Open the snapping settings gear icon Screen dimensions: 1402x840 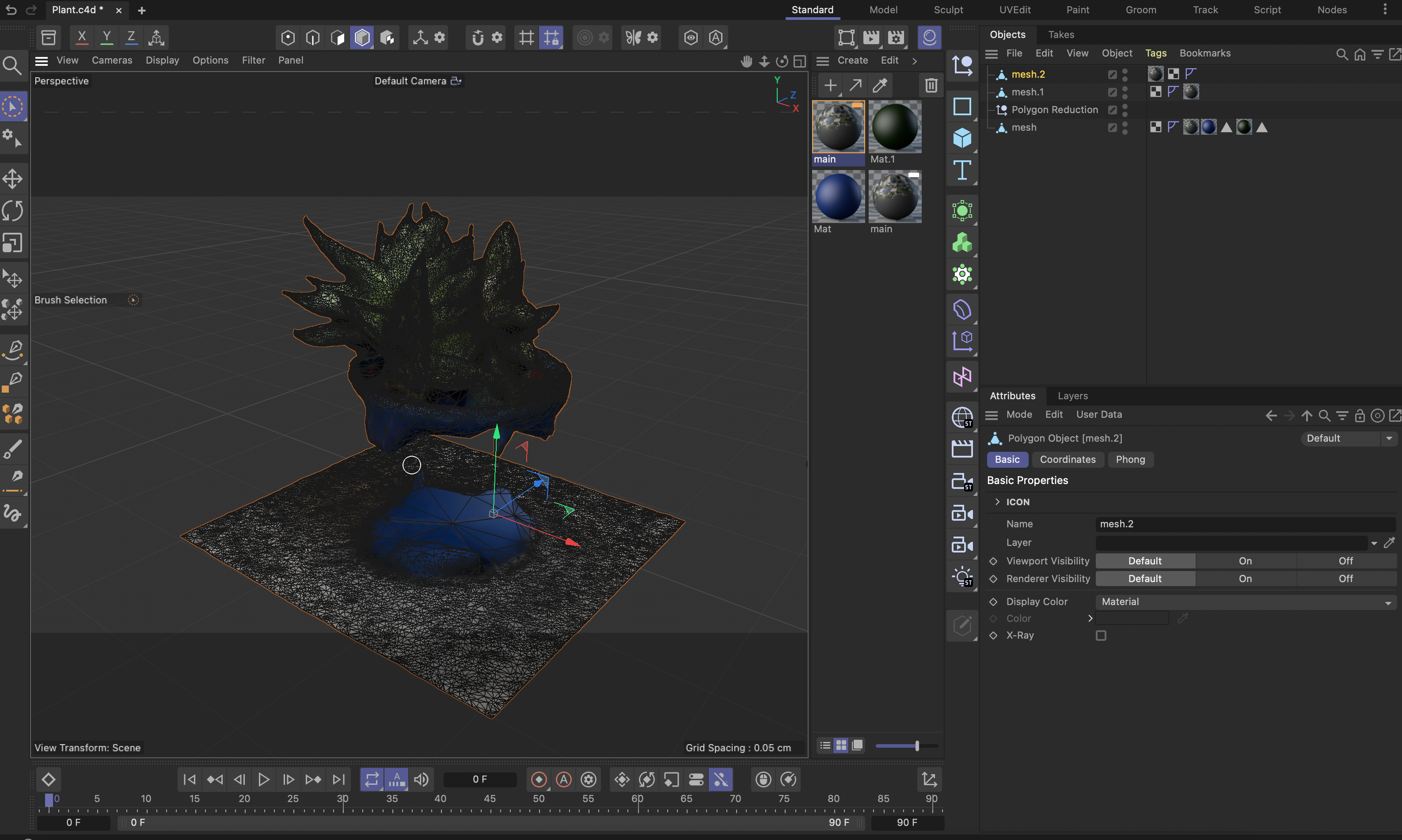pos(497,38)
